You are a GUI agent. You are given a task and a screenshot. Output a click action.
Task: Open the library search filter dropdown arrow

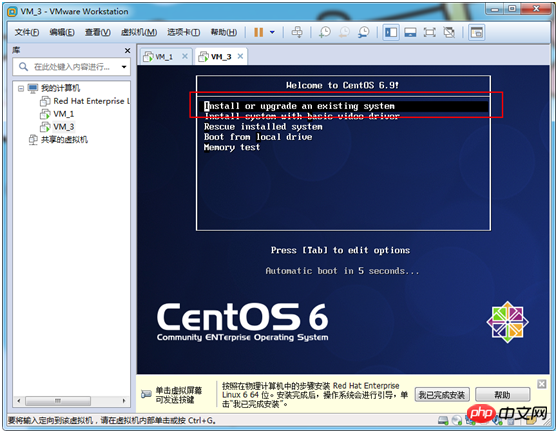click(124, 67)
